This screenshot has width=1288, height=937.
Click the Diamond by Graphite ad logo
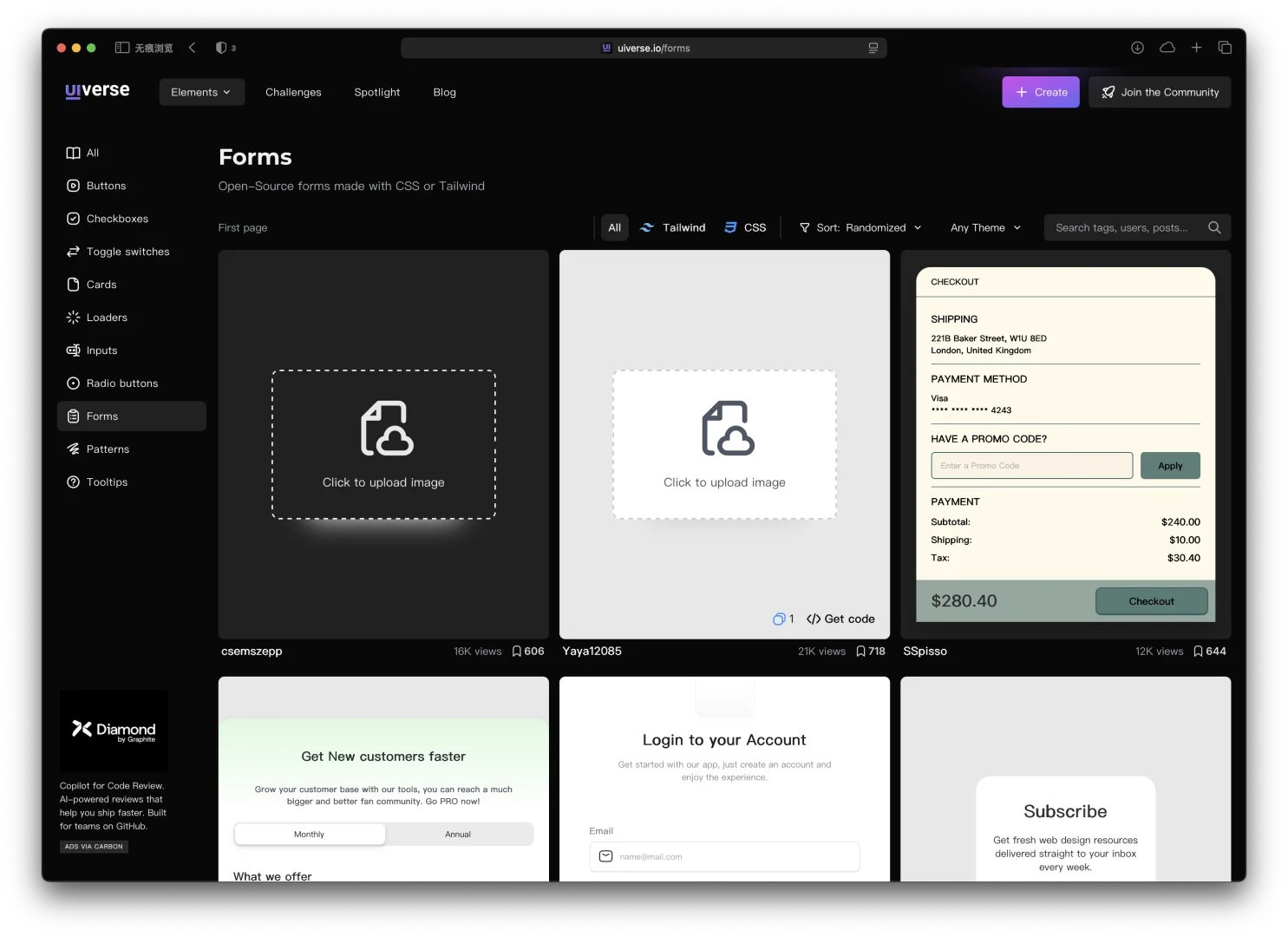114,731
